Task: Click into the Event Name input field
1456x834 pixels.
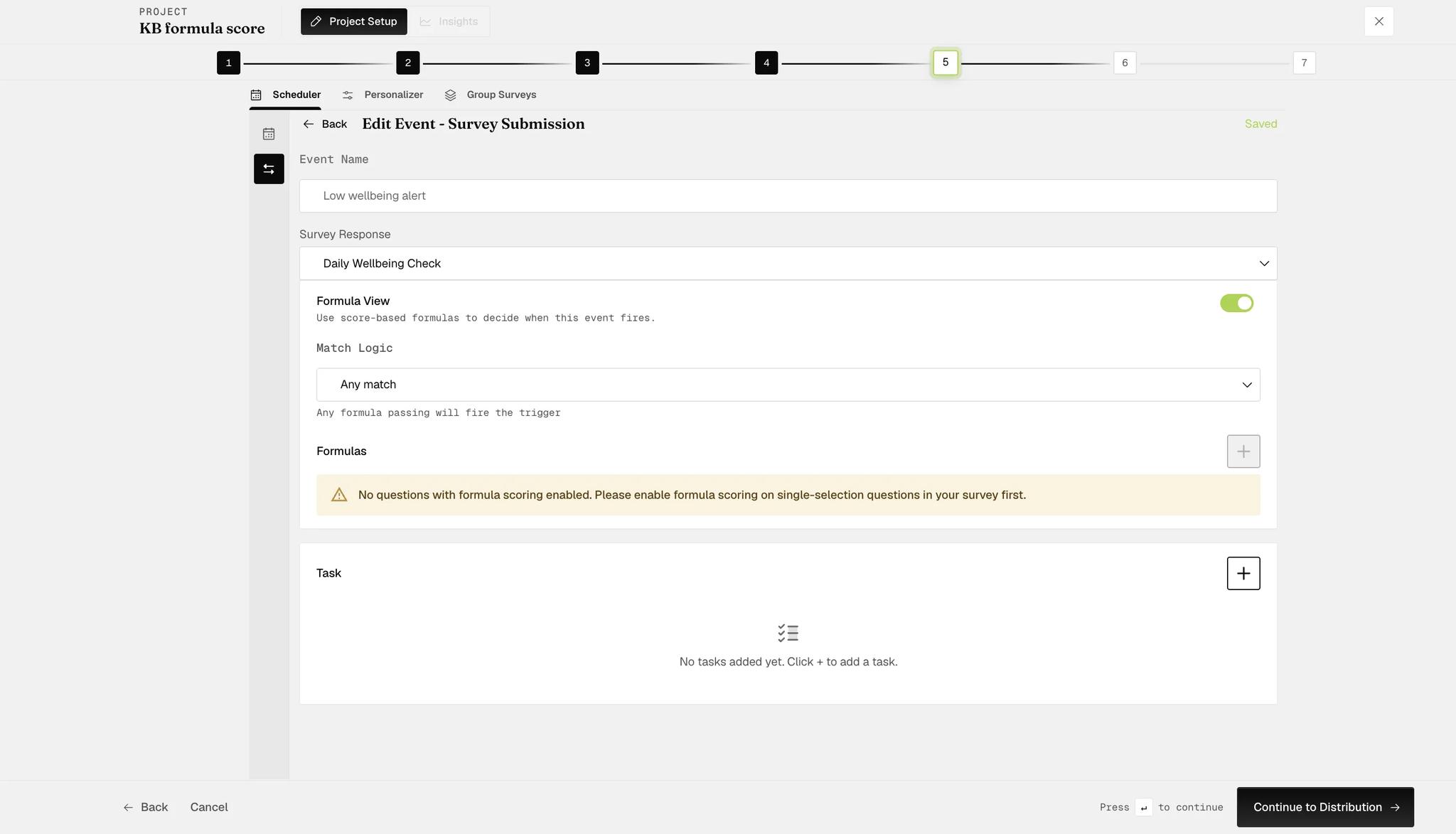Action: tap(788, 196)
